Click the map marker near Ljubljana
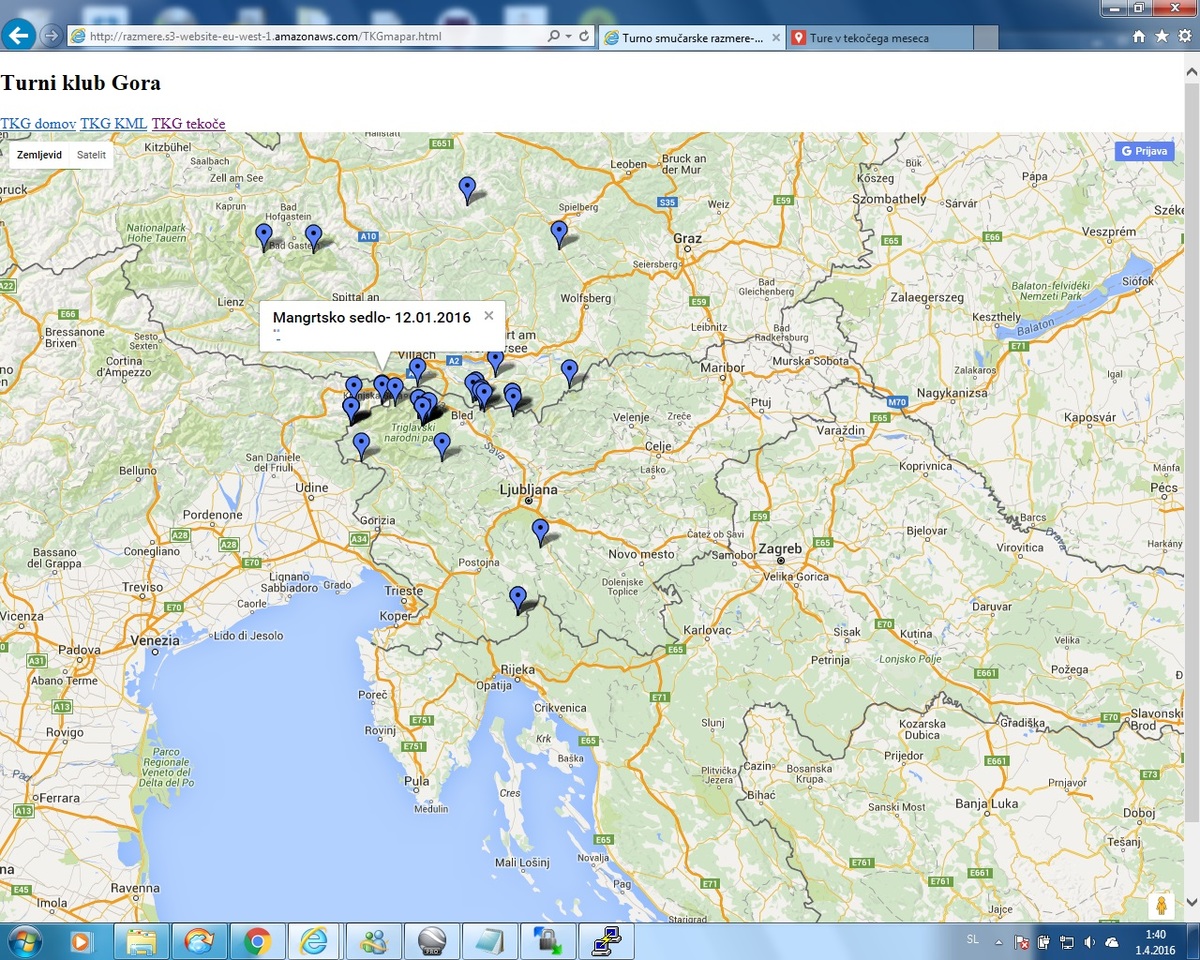The image size is (1200, 960). [540, 530]
